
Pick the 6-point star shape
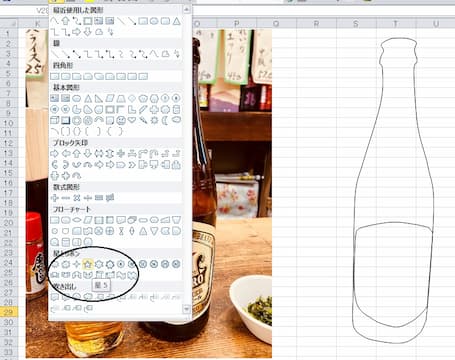point(99,264)
